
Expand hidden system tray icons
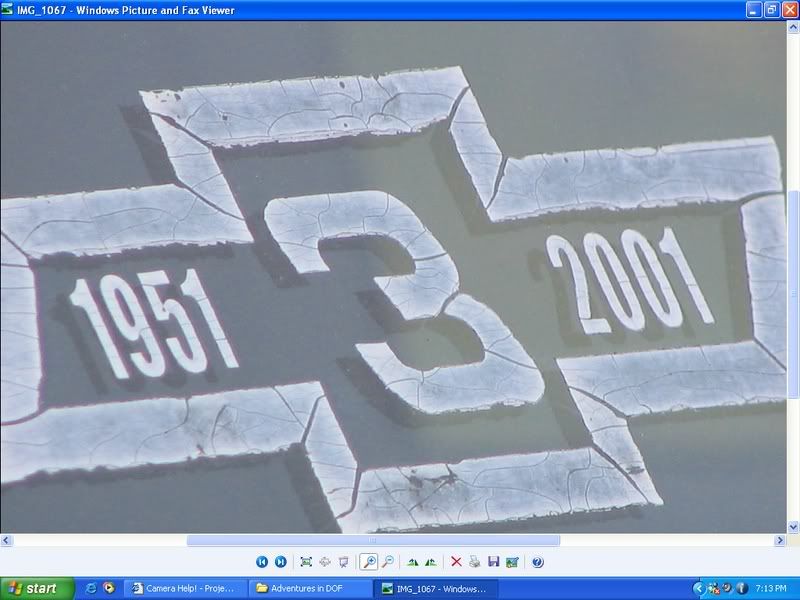[698, 589]
